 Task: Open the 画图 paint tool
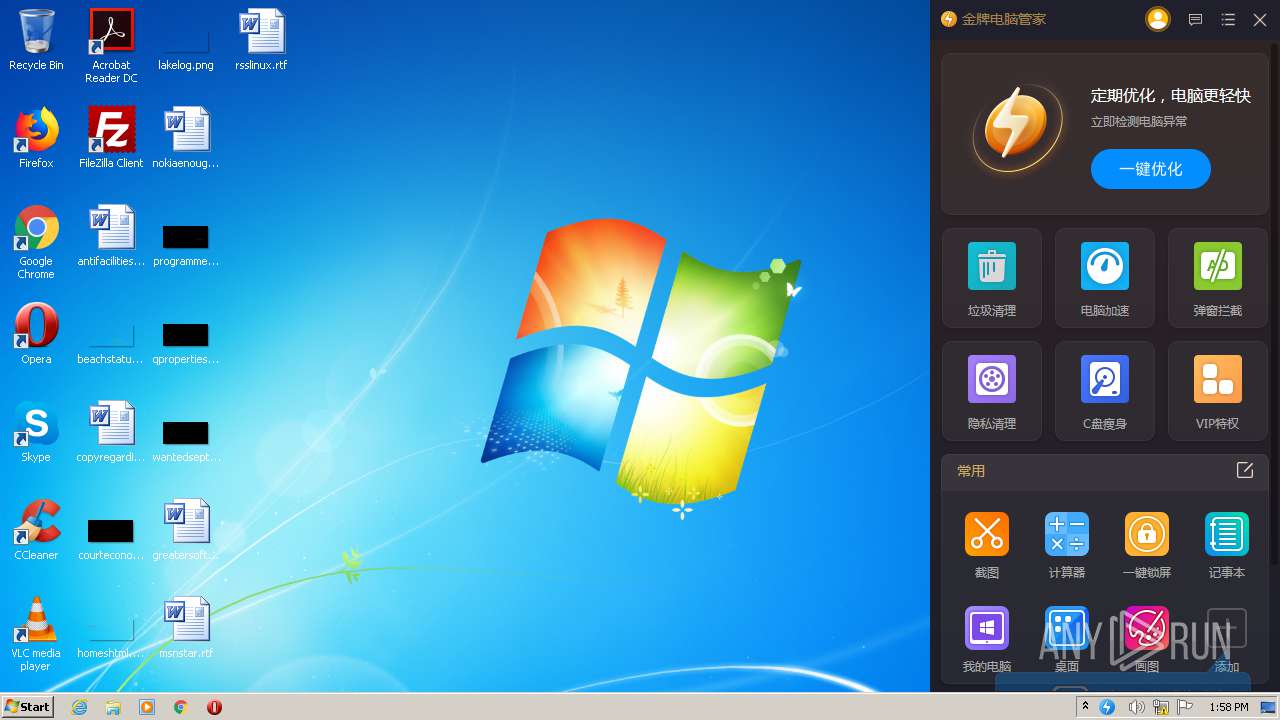1146,639
